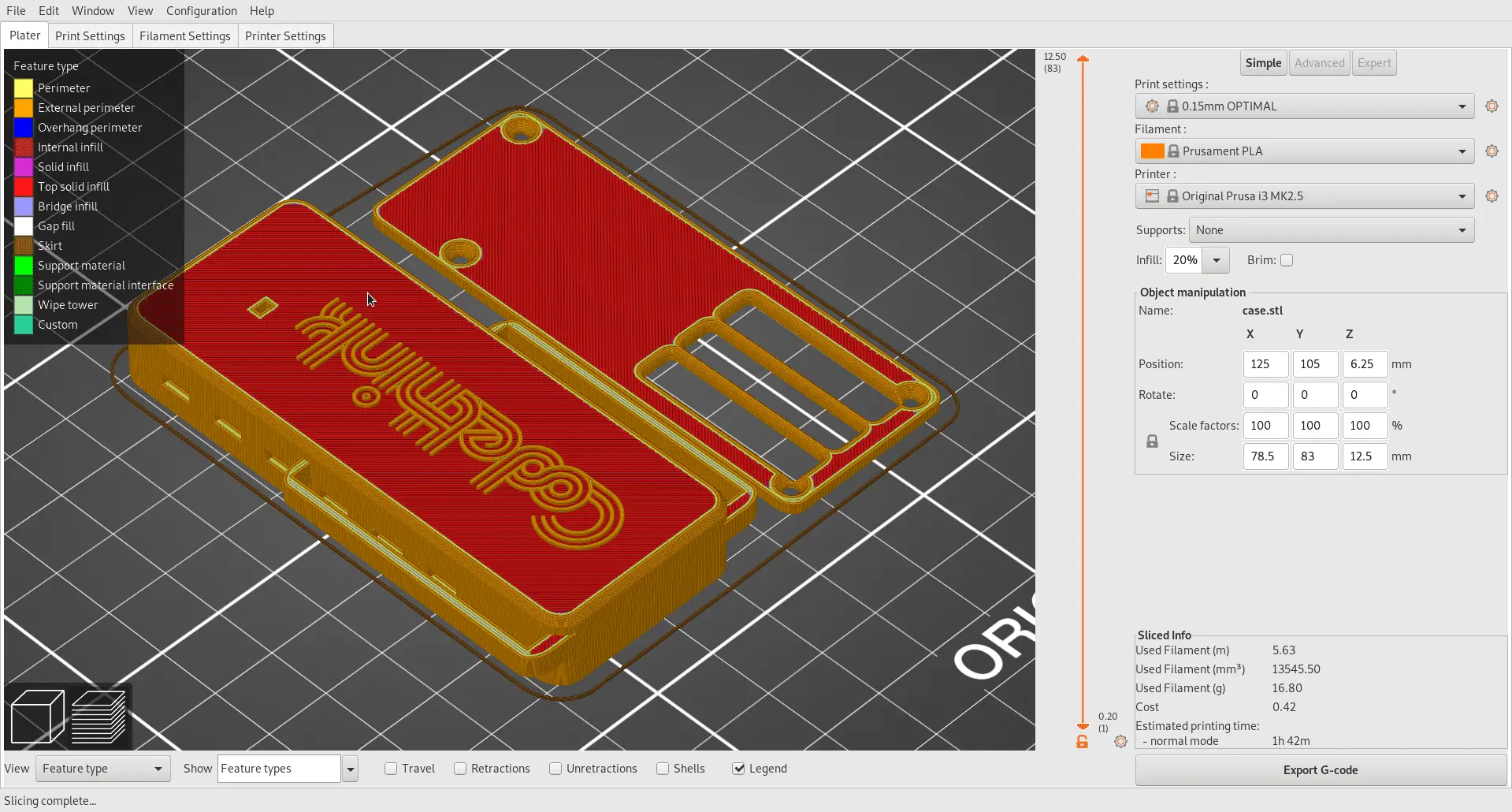Select the layers preview view icon
The height and width of the screenshot is (812, 1512).
click(x=98, y=716)
